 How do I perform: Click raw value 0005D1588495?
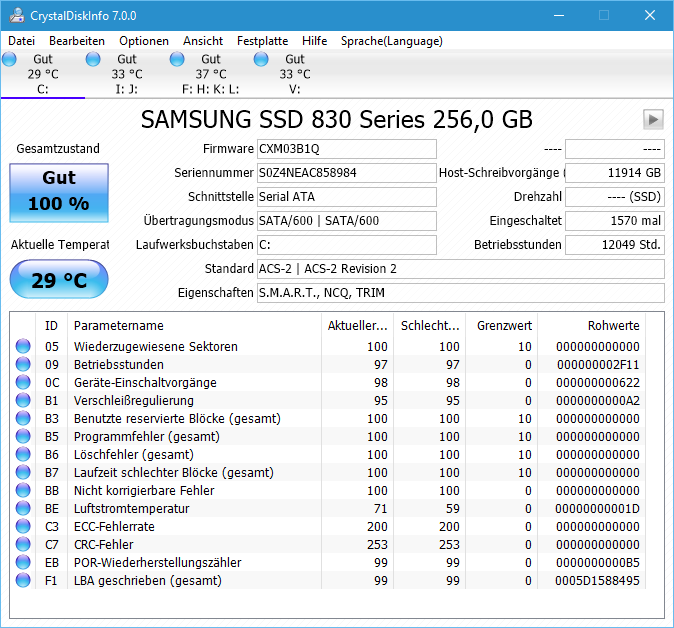(x=597, y=581)
